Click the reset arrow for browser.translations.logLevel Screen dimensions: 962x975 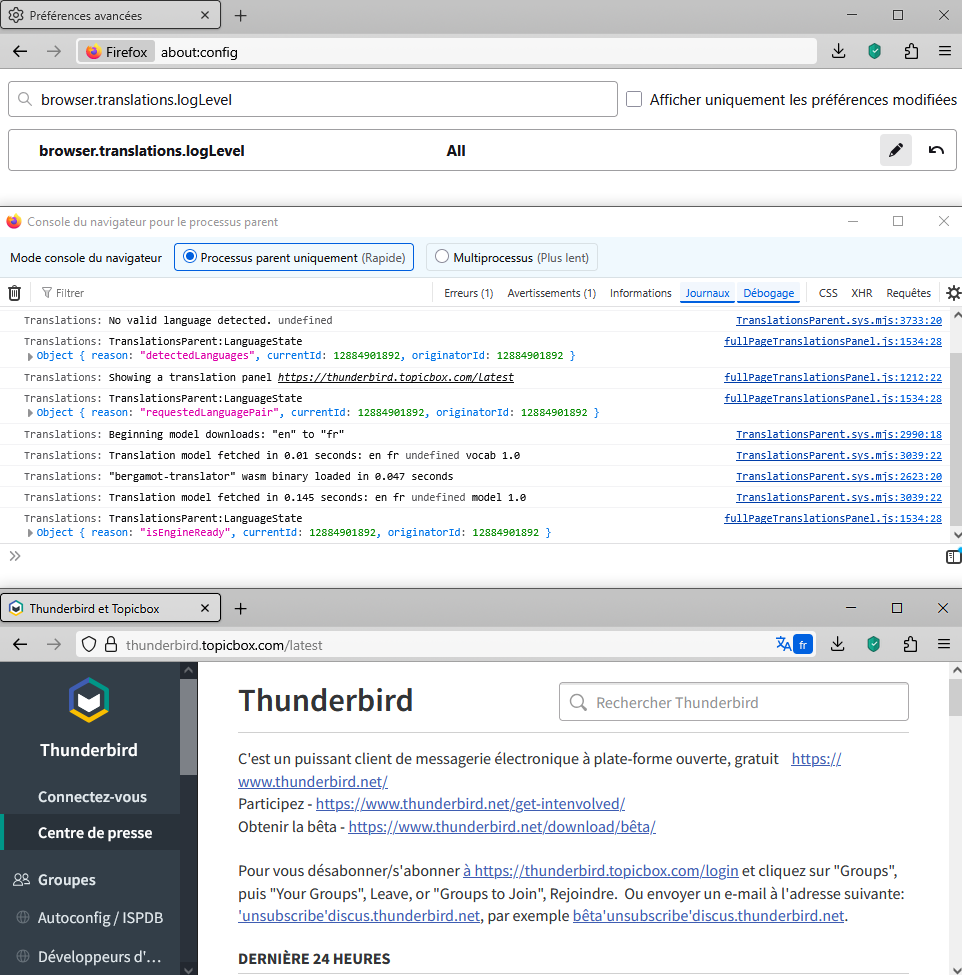[936, 150]
